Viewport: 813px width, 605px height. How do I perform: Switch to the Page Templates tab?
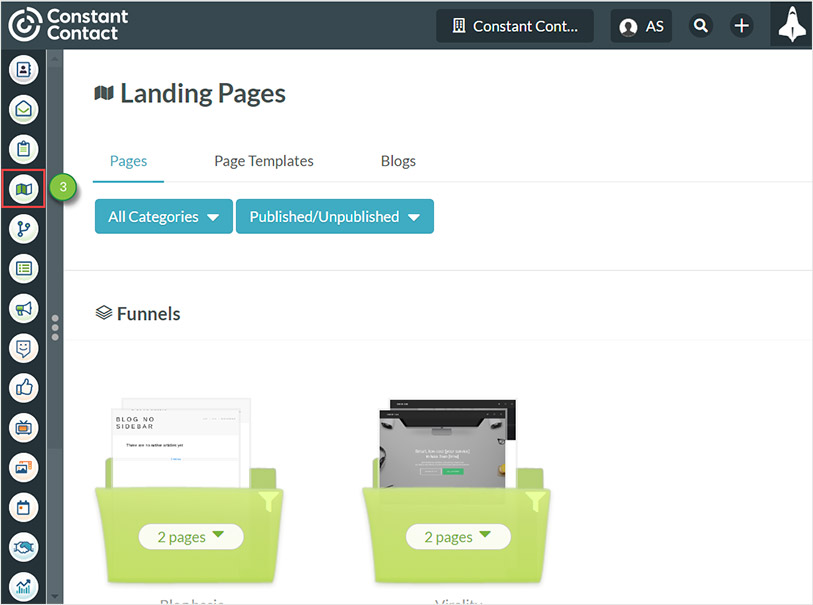pos(263,161)
